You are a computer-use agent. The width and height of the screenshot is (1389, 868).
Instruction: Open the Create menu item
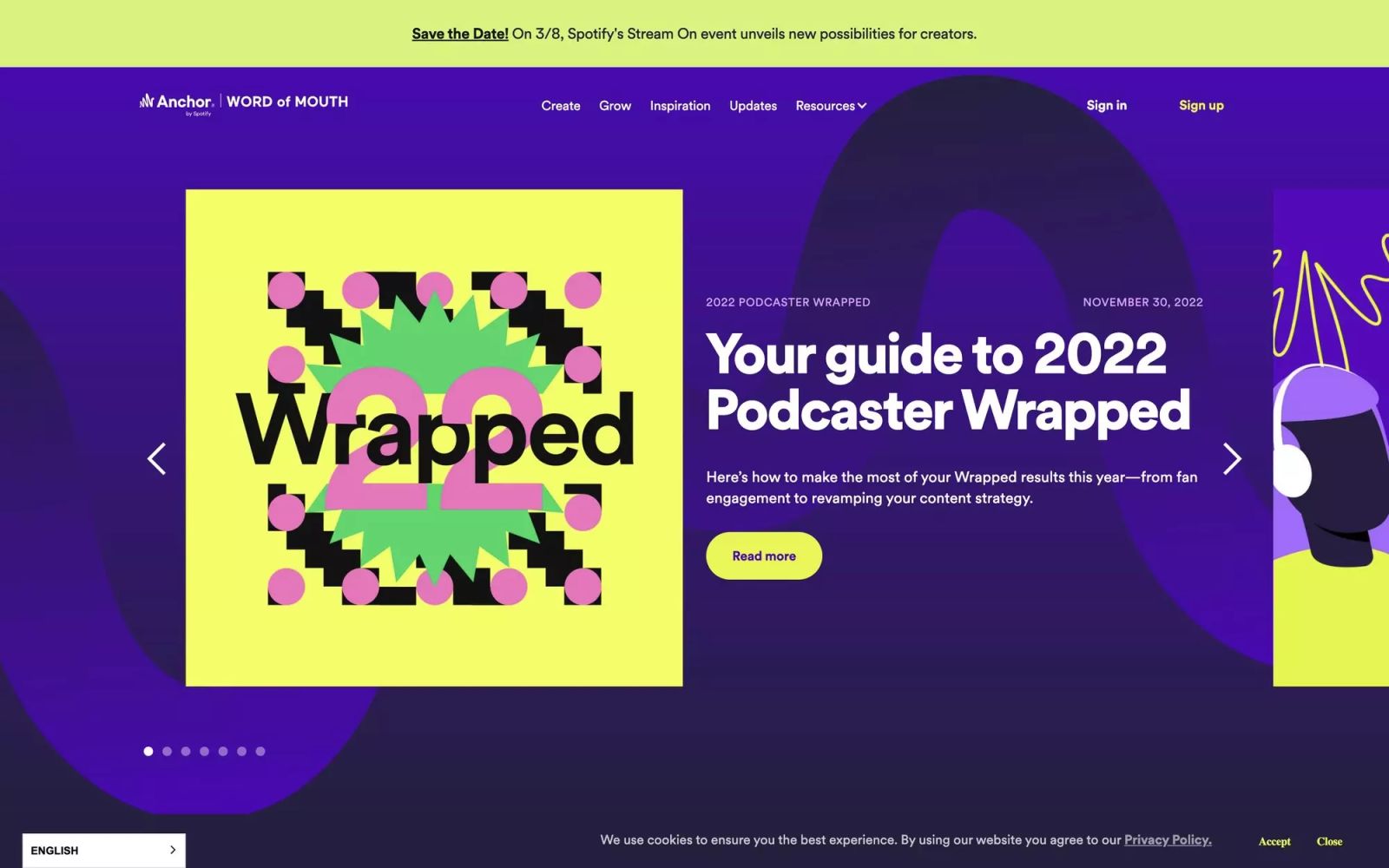click(x=561, y=106)
